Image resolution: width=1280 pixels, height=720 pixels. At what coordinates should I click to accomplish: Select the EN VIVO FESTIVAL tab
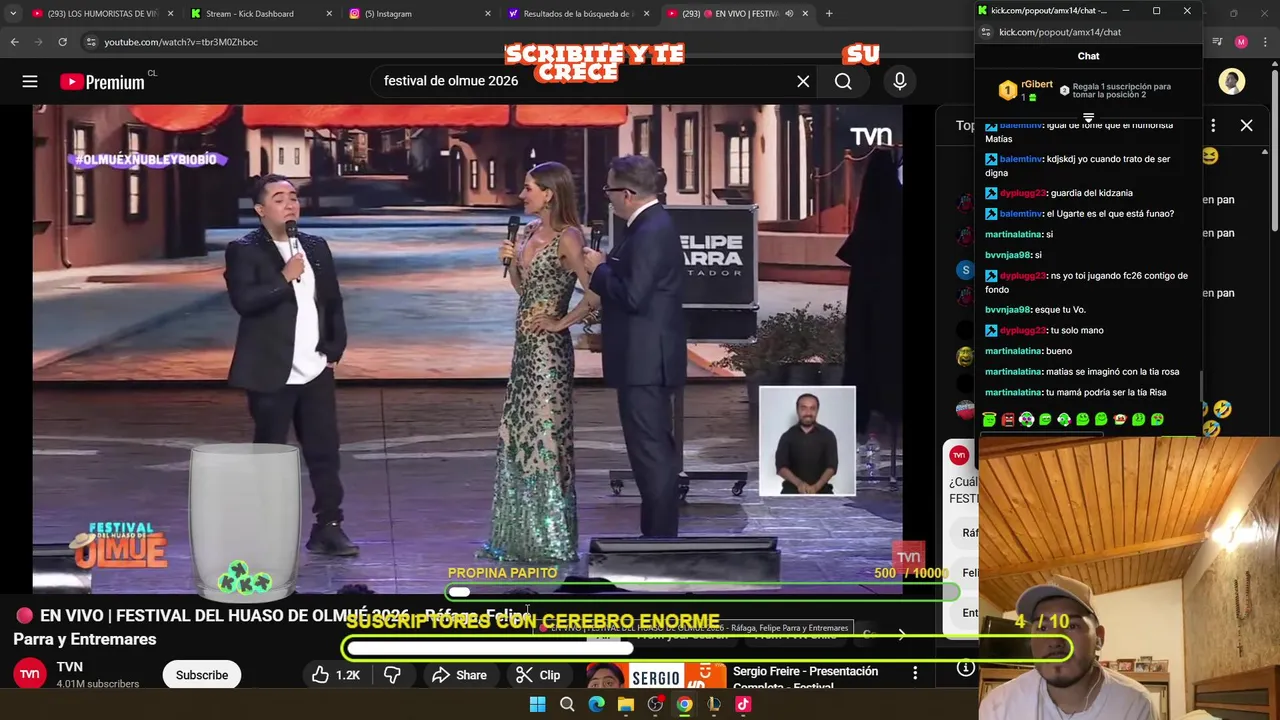(x=730, y=14)
